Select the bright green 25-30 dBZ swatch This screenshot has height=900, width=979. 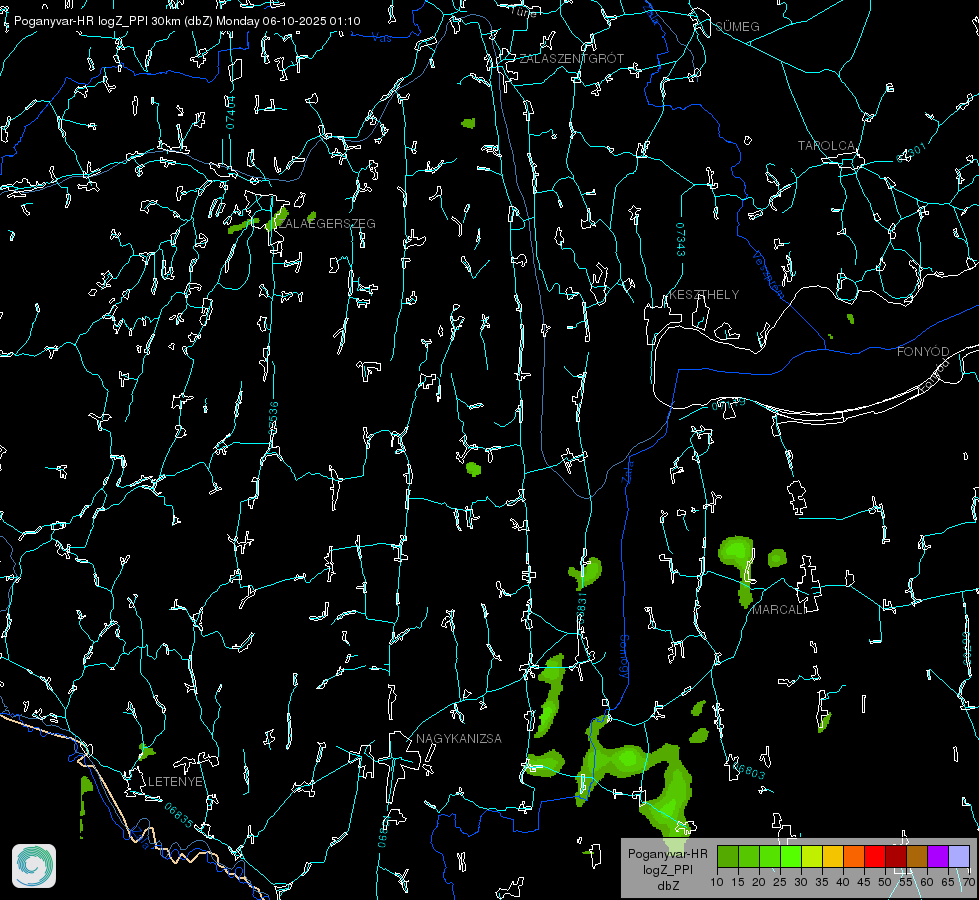(791, 856)
